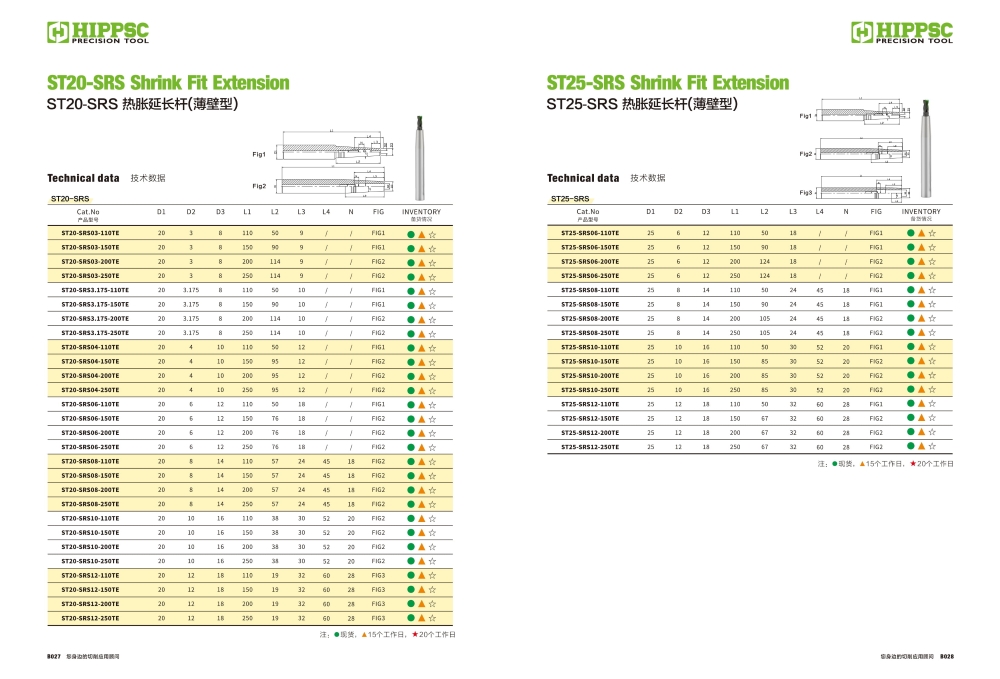Click the '3.175' cell in row ST20-SRS3.175-200TE
1000x679 pixels.
pos(191,319)
